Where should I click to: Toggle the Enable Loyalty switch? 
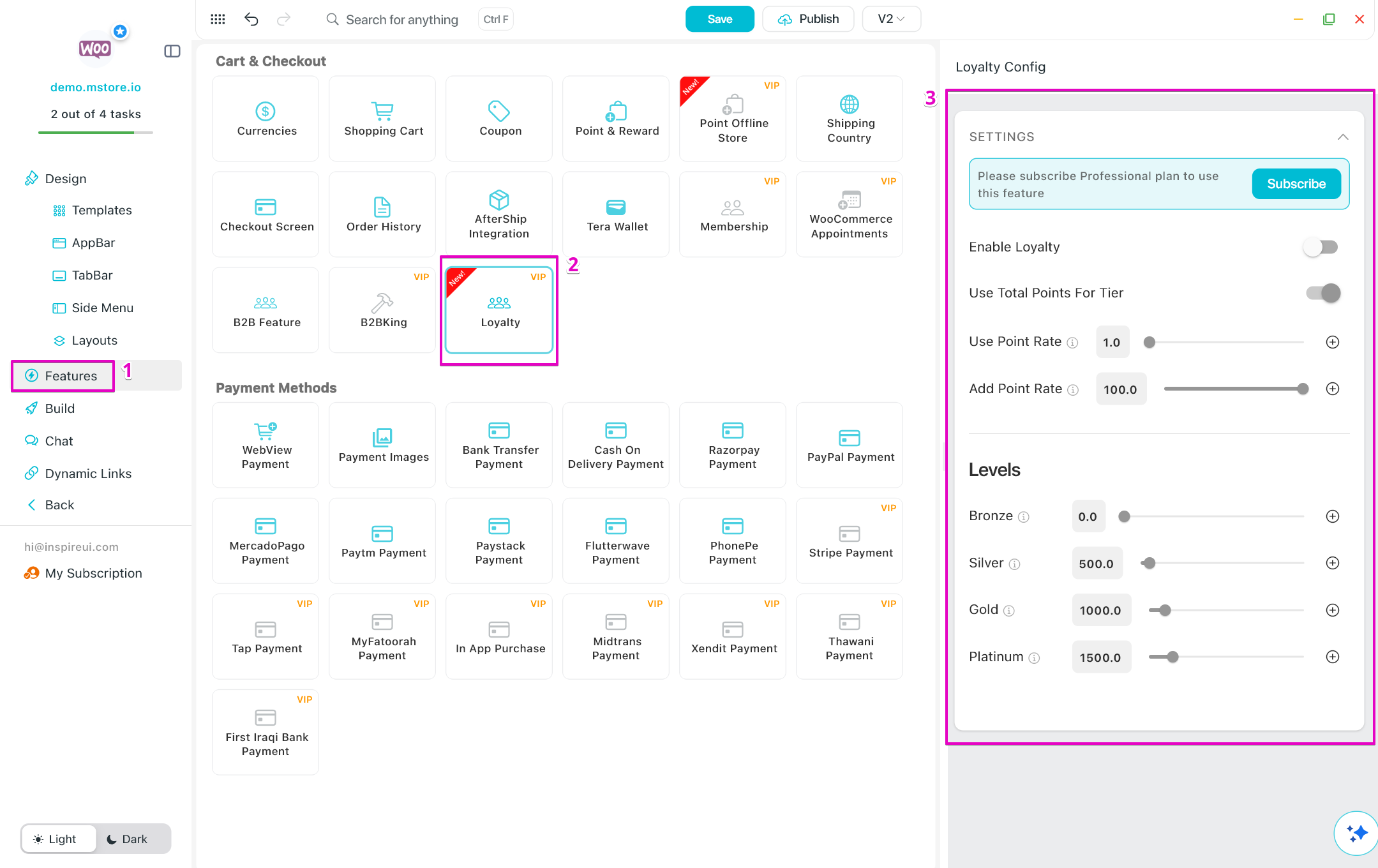[1321, 247]
